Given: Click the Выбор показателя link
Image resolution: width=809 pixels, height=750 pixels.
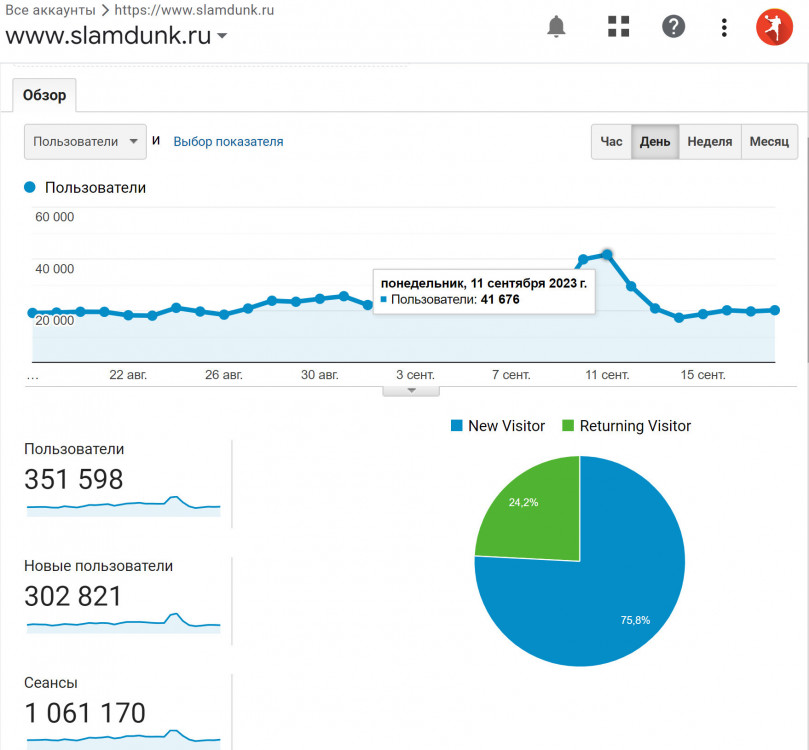Looking at the screenshot, I should click(228, 142).
